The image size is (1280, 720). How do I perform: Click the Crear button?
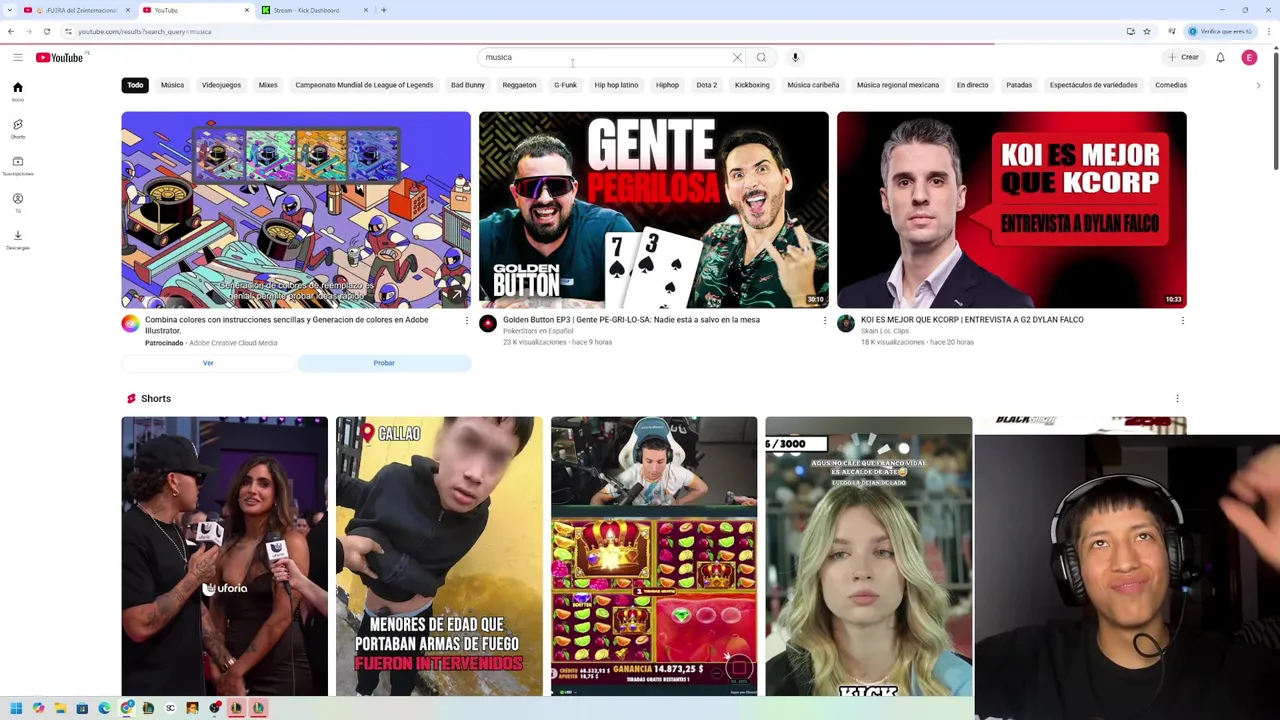click(1183, 57)
